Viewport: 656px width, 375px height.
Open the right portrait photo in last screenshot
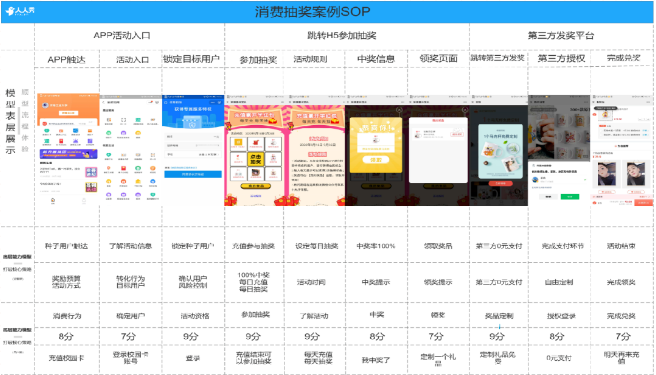tap(636, 174)
